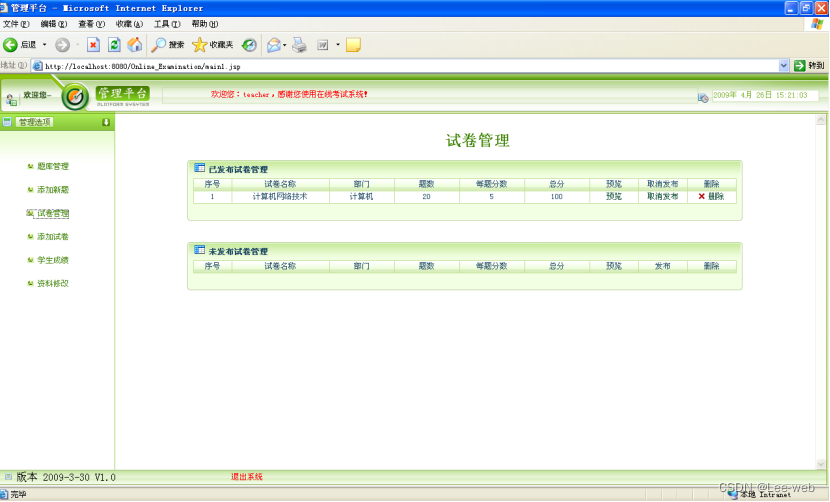Click the page icon in the address bar
This screenshot has height=502, width=830.
point(37,66)
